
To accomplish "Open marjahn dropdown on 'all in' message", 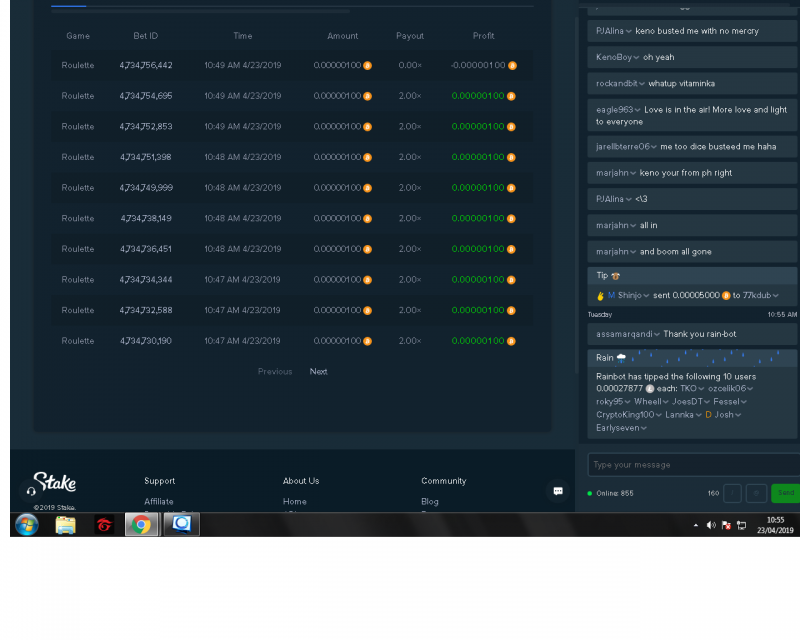I will pyautogui.click(x=633, y=226).
